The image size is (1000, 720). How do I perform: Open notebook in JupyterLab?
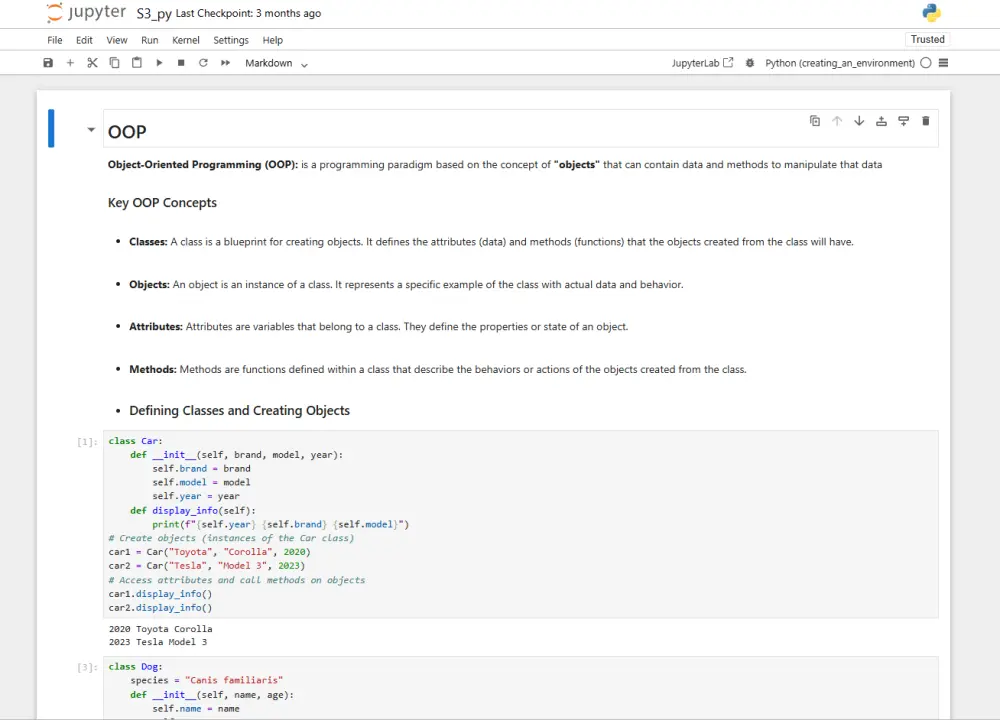point(702,63)
